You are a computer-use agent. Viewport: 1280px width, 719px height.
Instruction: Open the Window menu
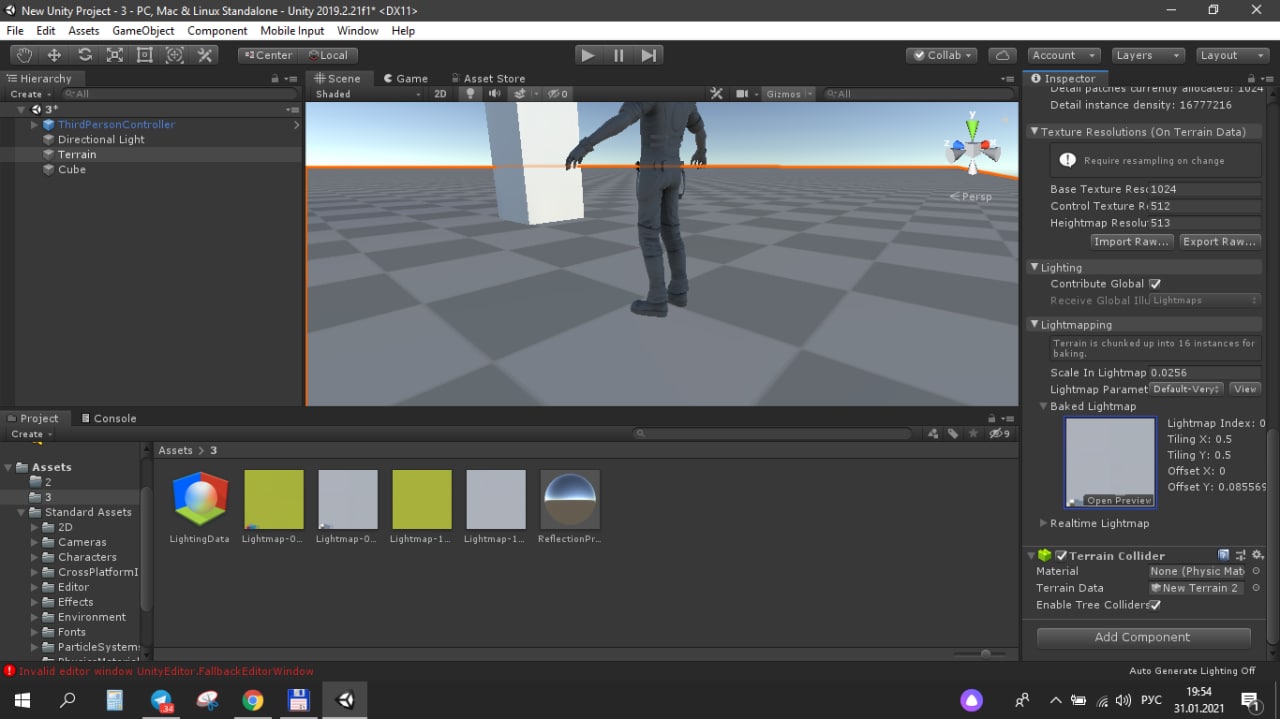357,31
